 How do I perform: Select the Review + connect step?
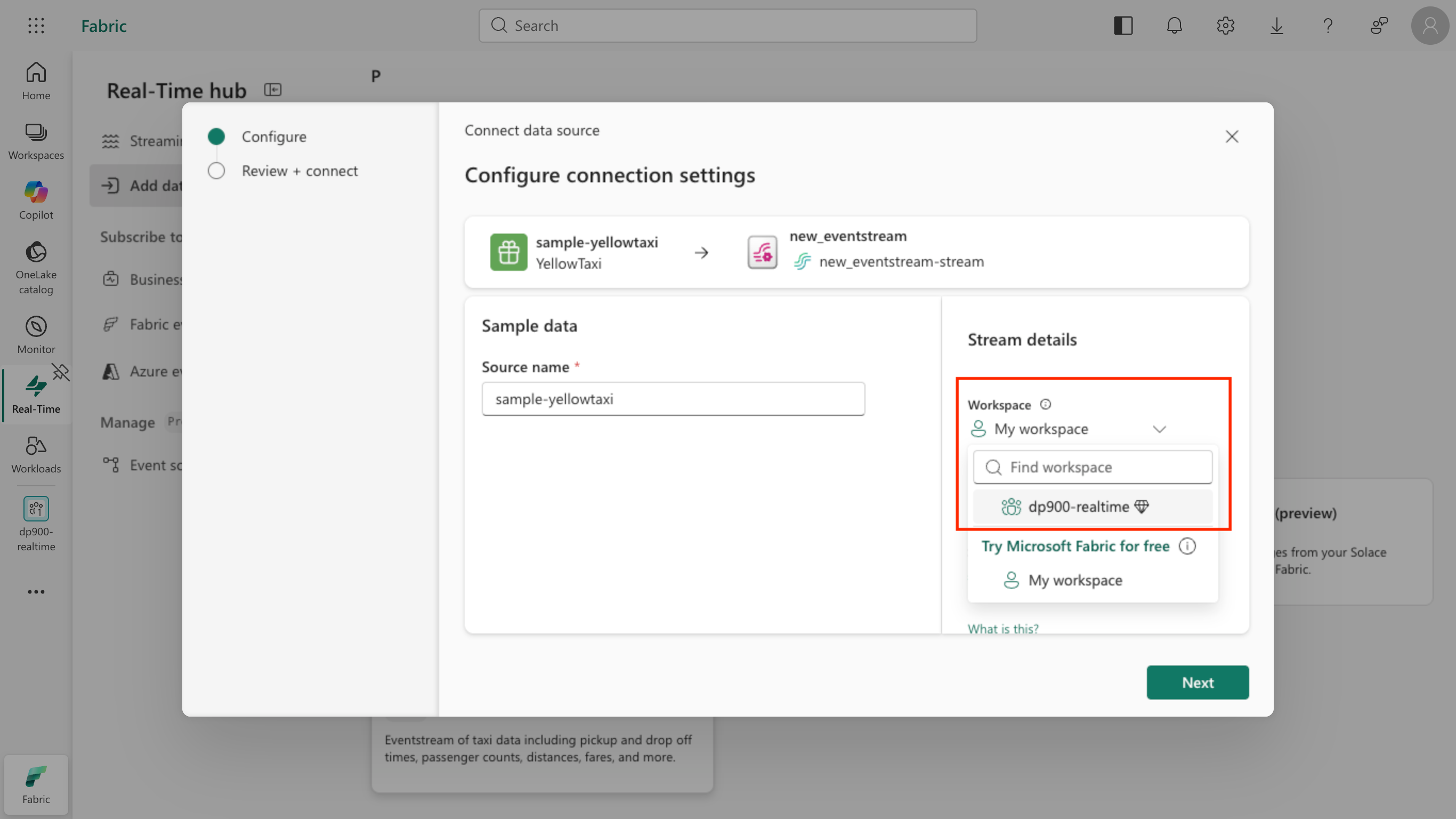(300, 171)
